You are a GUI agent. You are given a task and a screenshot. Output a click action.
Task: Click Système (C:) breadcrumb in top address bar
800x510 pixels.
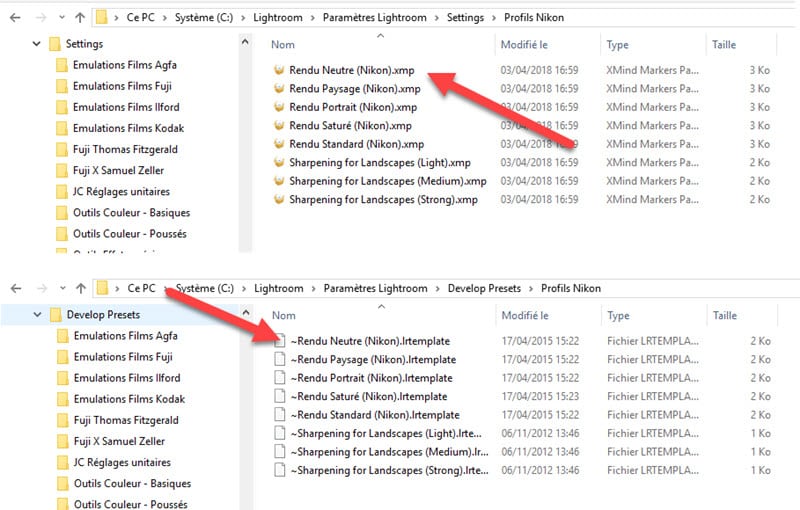[204, 17]
